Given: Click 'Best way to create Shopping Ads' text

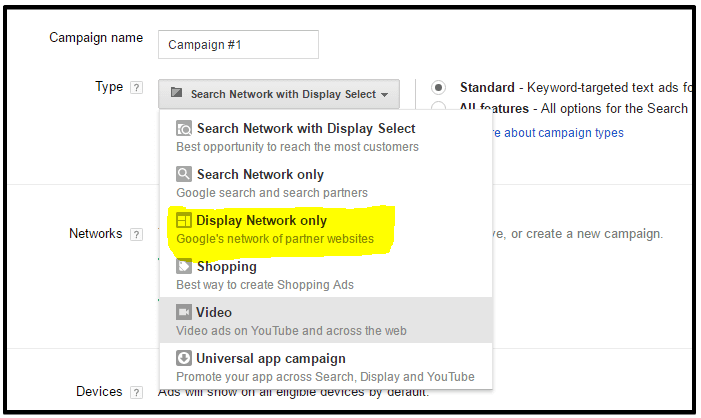Looking at the screenshot, I should click(265, 285).
